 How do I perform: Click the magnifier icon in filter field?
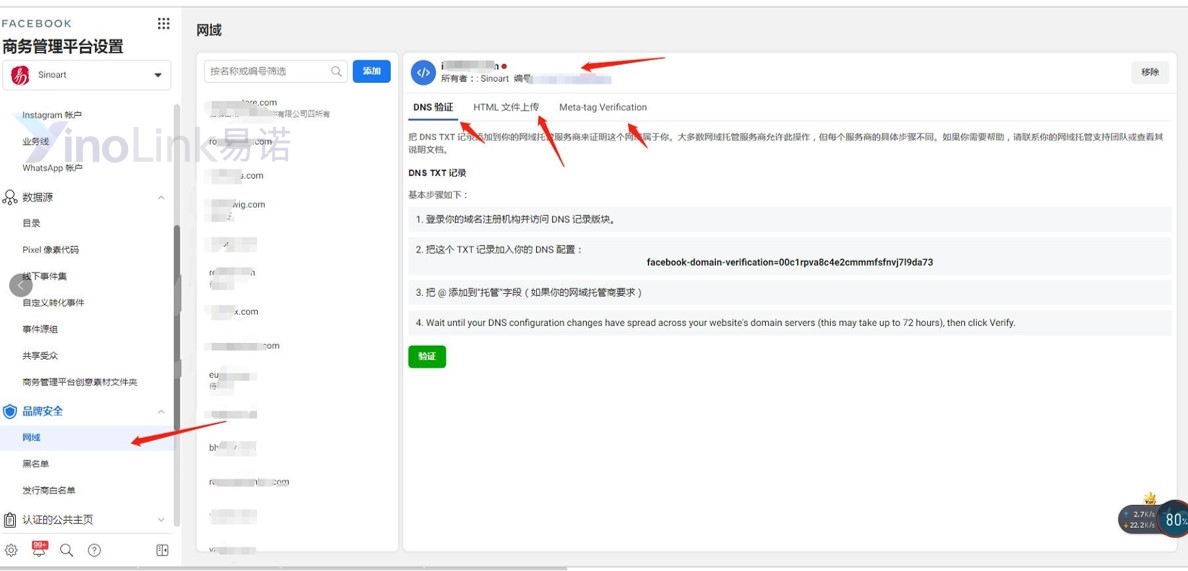tap(336, 71)
